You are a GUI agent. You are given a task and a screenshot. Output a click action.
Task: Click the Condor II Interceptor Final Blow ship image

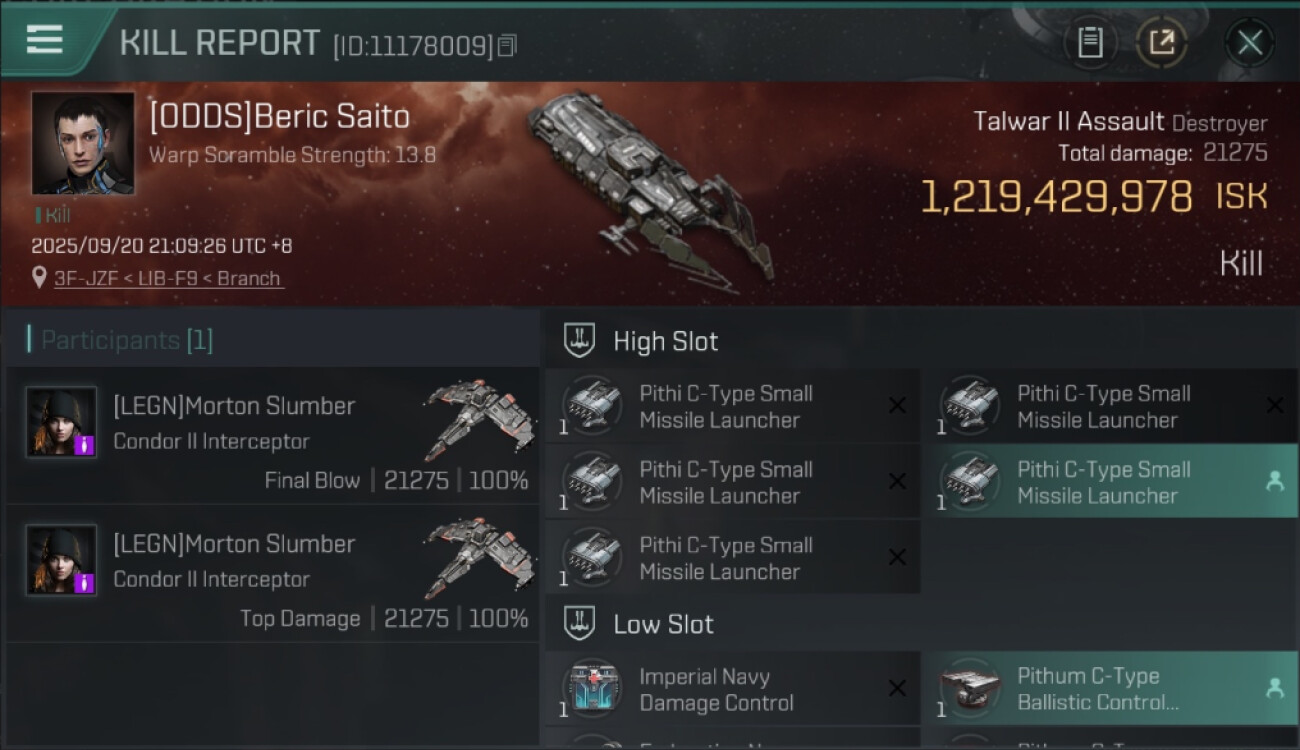(478, 418)
